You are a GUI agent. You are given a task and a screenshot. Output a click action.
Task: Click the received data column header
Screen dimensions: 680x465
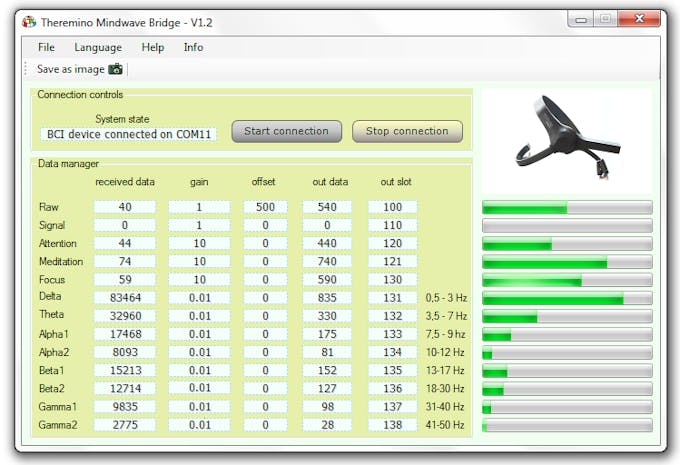tap(125, 182)
